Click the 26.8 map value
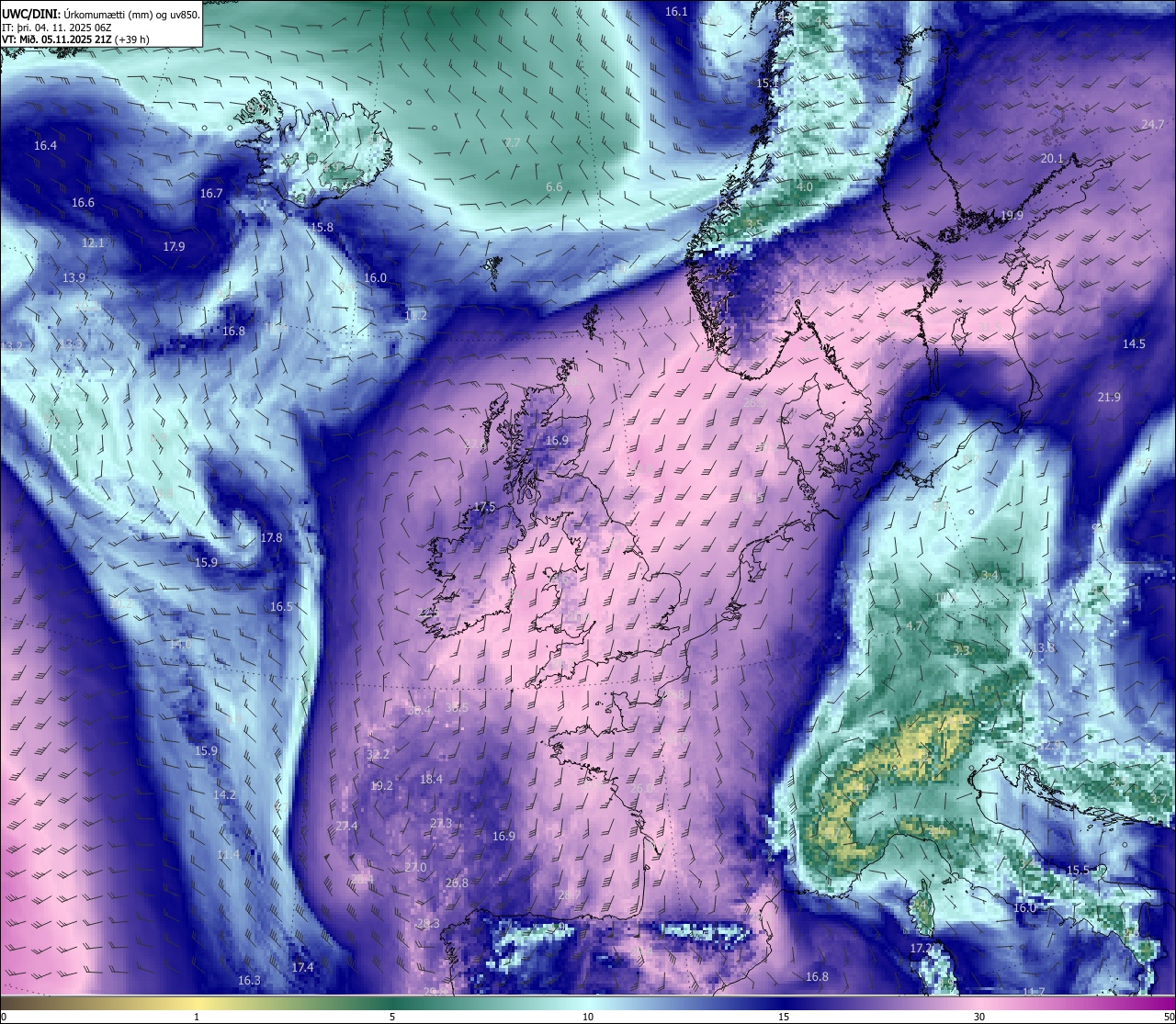 coord(457,883)
